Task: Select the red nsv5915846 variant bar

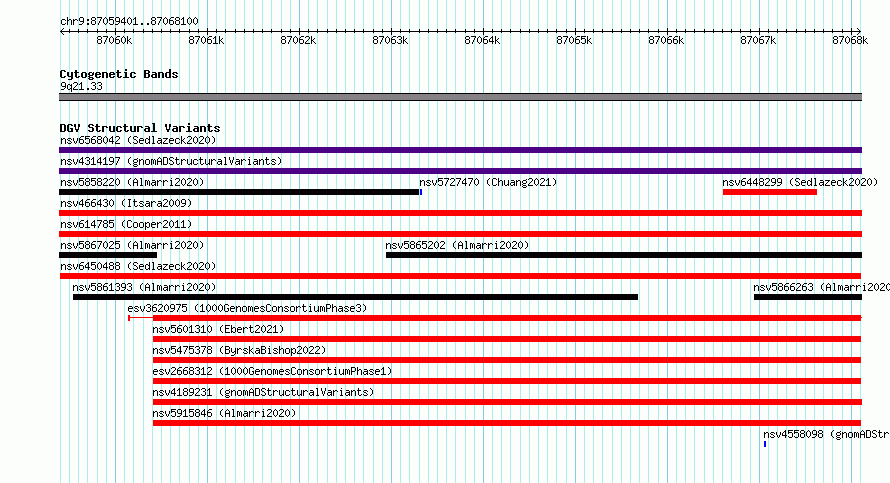Action: click(x=507, y=423)
